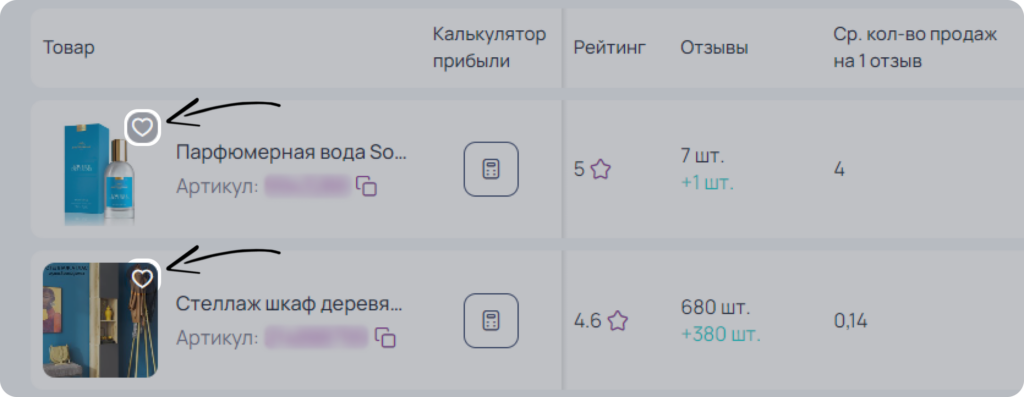Sort by the Отзывы column header
1024x397 pixels.
[714, 48]
